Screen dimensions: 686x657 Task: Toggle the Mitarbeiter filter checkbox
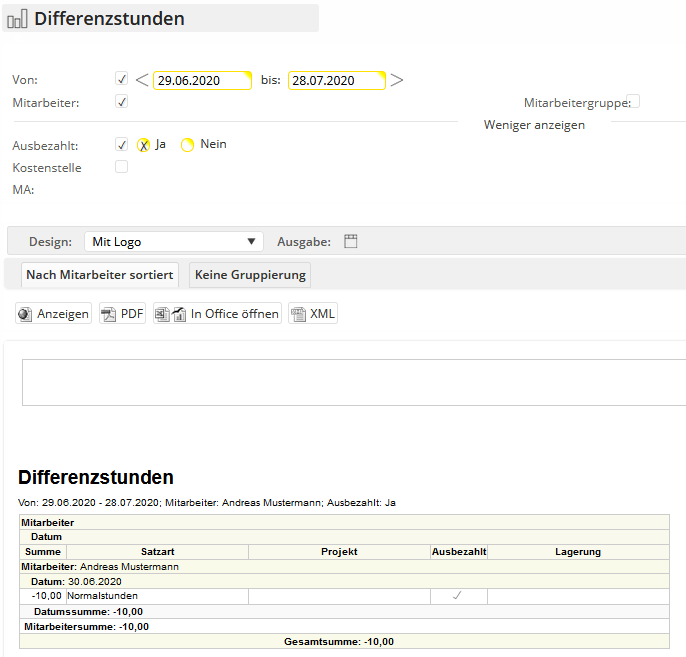122,101
